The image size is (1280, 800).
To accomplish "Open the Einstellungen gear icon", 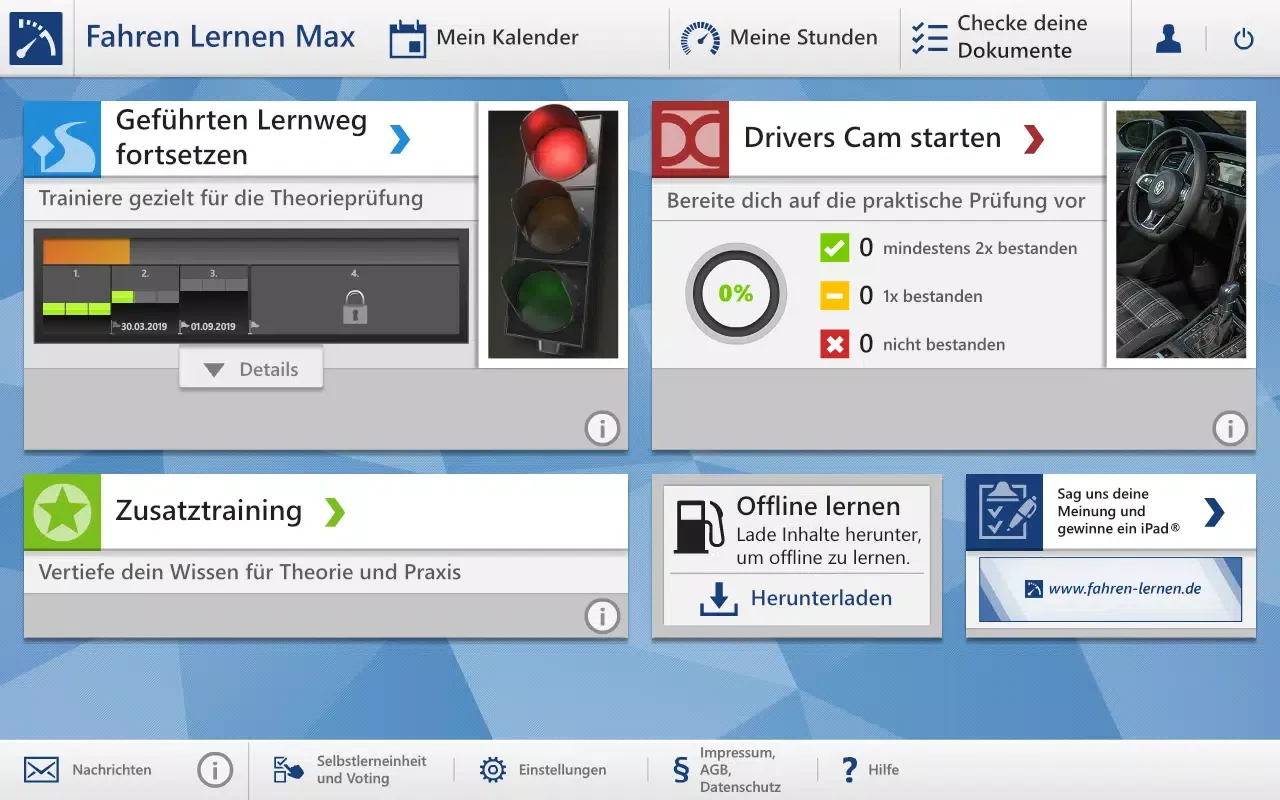I will point(492,770).
